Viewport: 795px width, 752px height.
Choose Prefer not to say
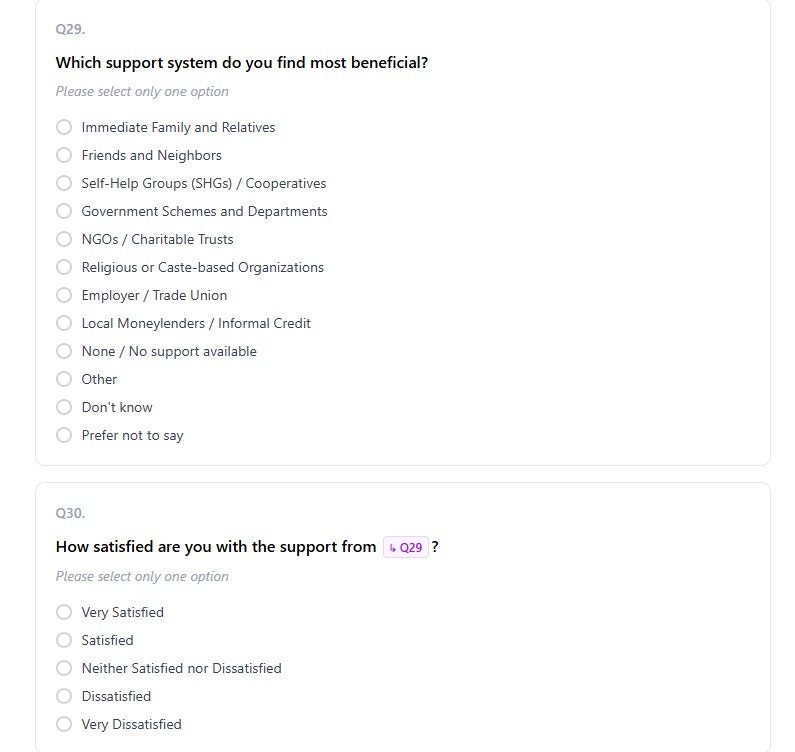[x=64, y=435]
